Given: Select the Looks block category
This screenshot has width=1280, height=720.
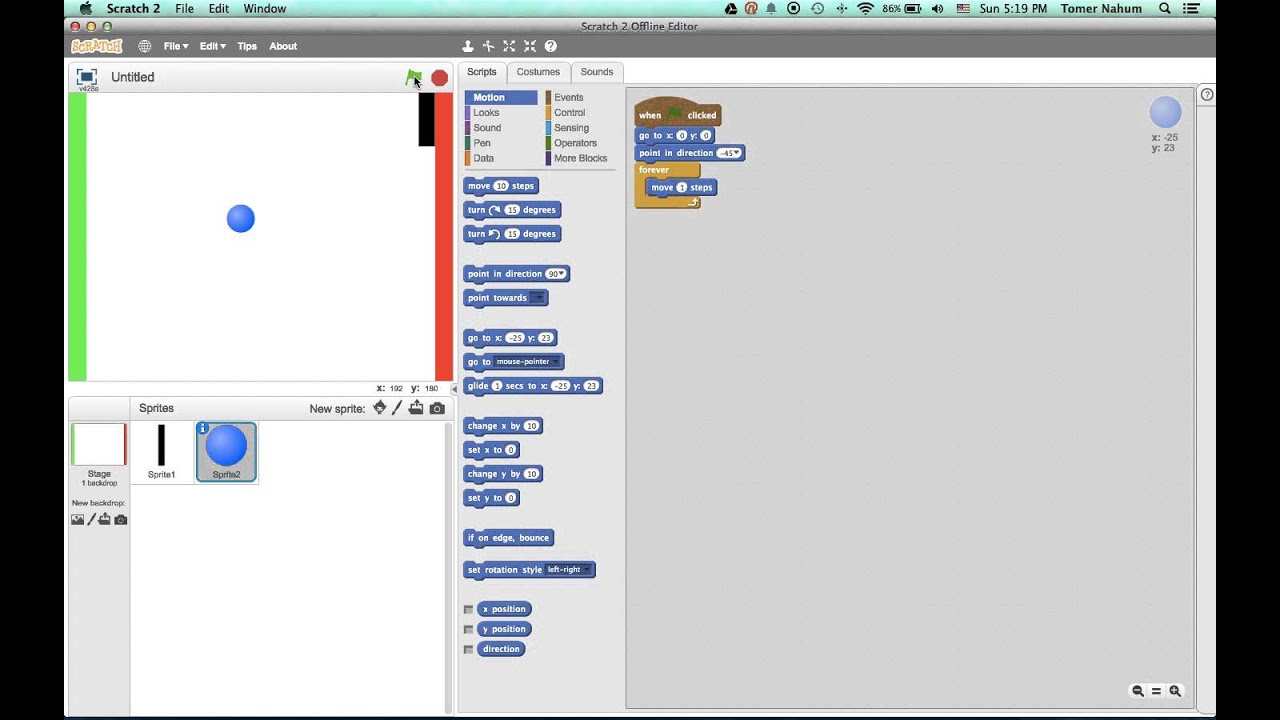Looking at the screenshot, I should pyautogui.click(x=486, y=113).
